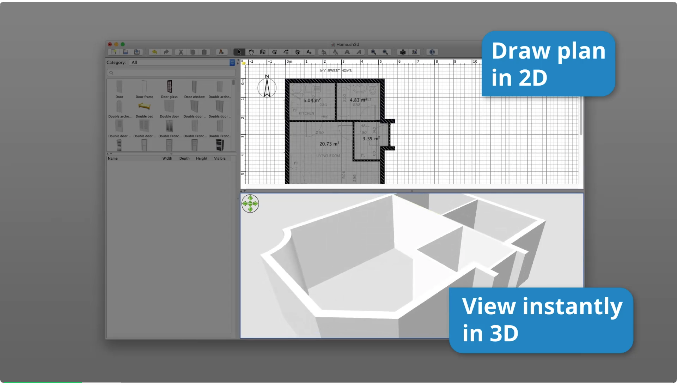Screen dimensions: 678x385
Task: Select the Double bed furniture thumbnail
Action: tap(144, 109)
